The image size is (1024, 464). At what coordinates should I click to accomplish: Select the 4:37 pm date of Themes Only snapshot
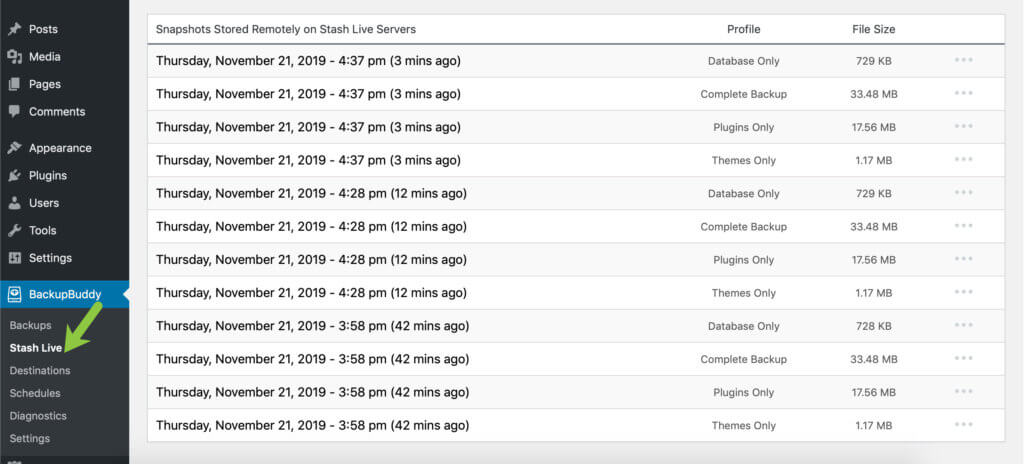308,160
